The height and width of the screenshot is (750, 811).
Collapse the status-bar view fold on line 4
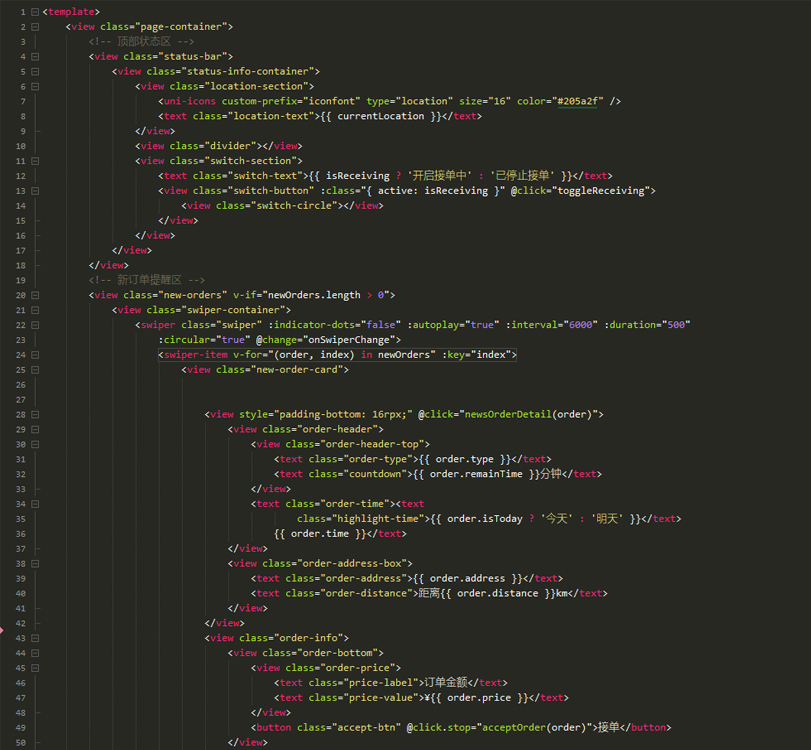(35, 56)
